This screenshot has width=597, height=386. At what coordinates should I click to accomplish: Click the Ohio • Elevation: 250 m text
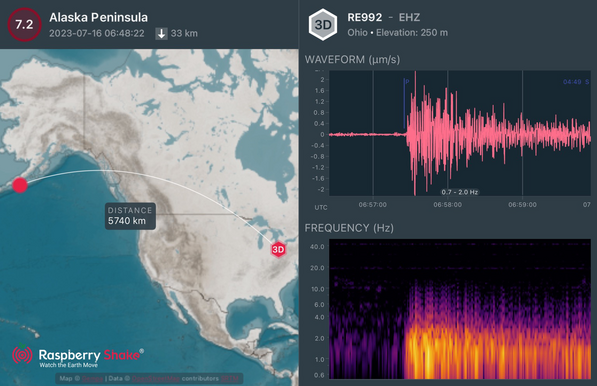pyautogui.click(x=397, y=33)
